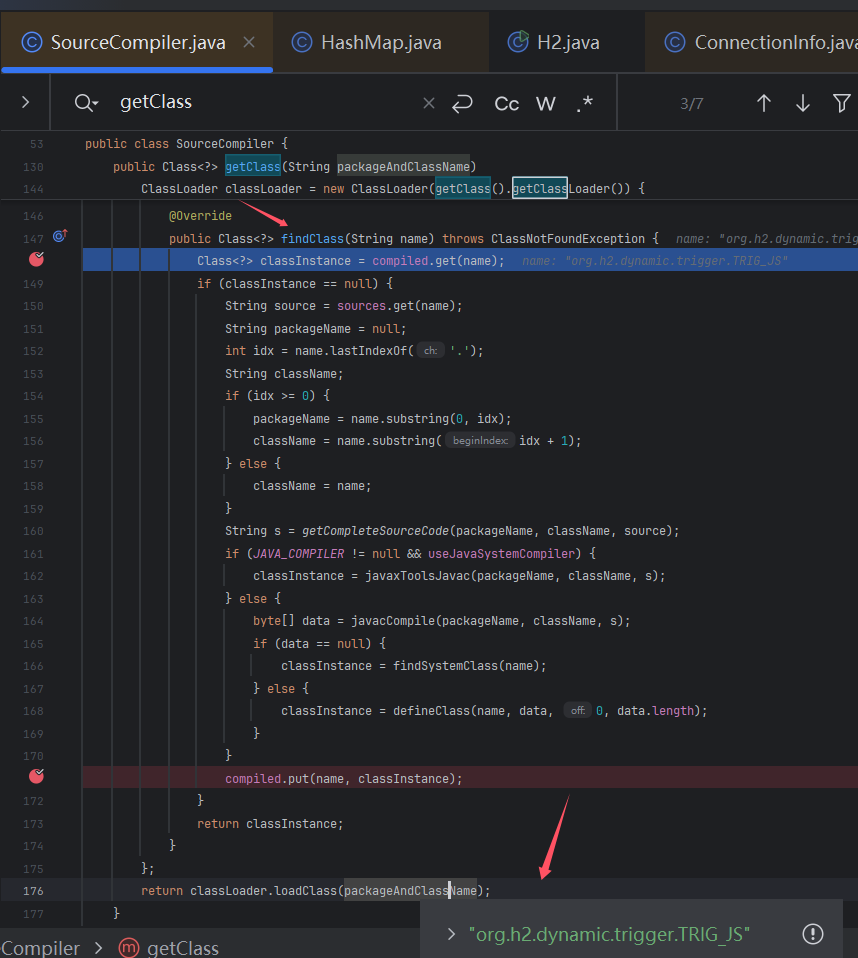Image resolution: width=858 pixels, height=958 pixels.
Task: Go to previous search occurrence
Action: click(764, 103)
